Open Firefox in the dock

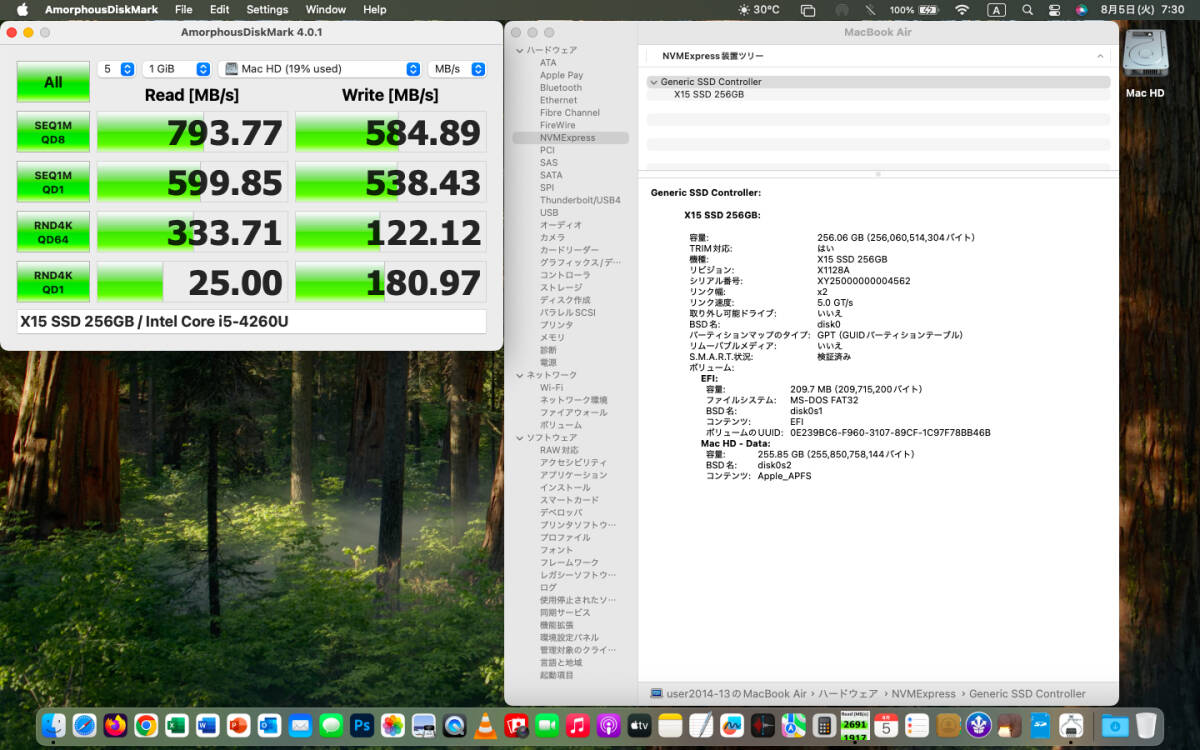(x=115, y=725)
